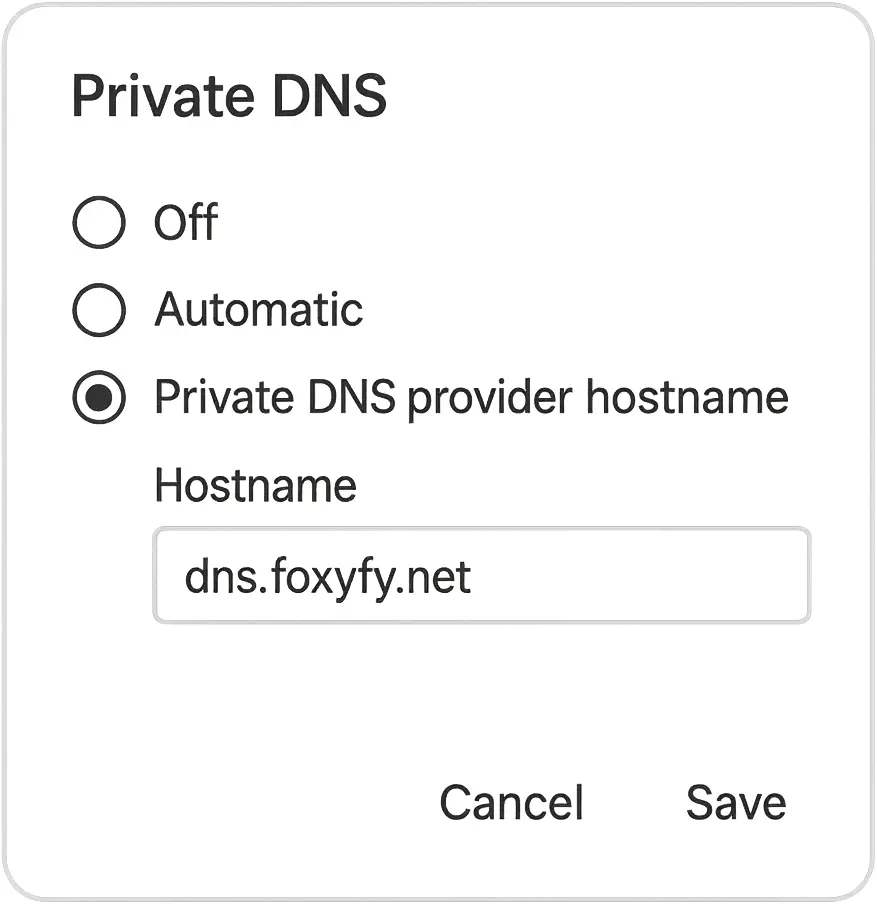Select the Off radio button
Screen dimensions: 877x904
[99, 222]
